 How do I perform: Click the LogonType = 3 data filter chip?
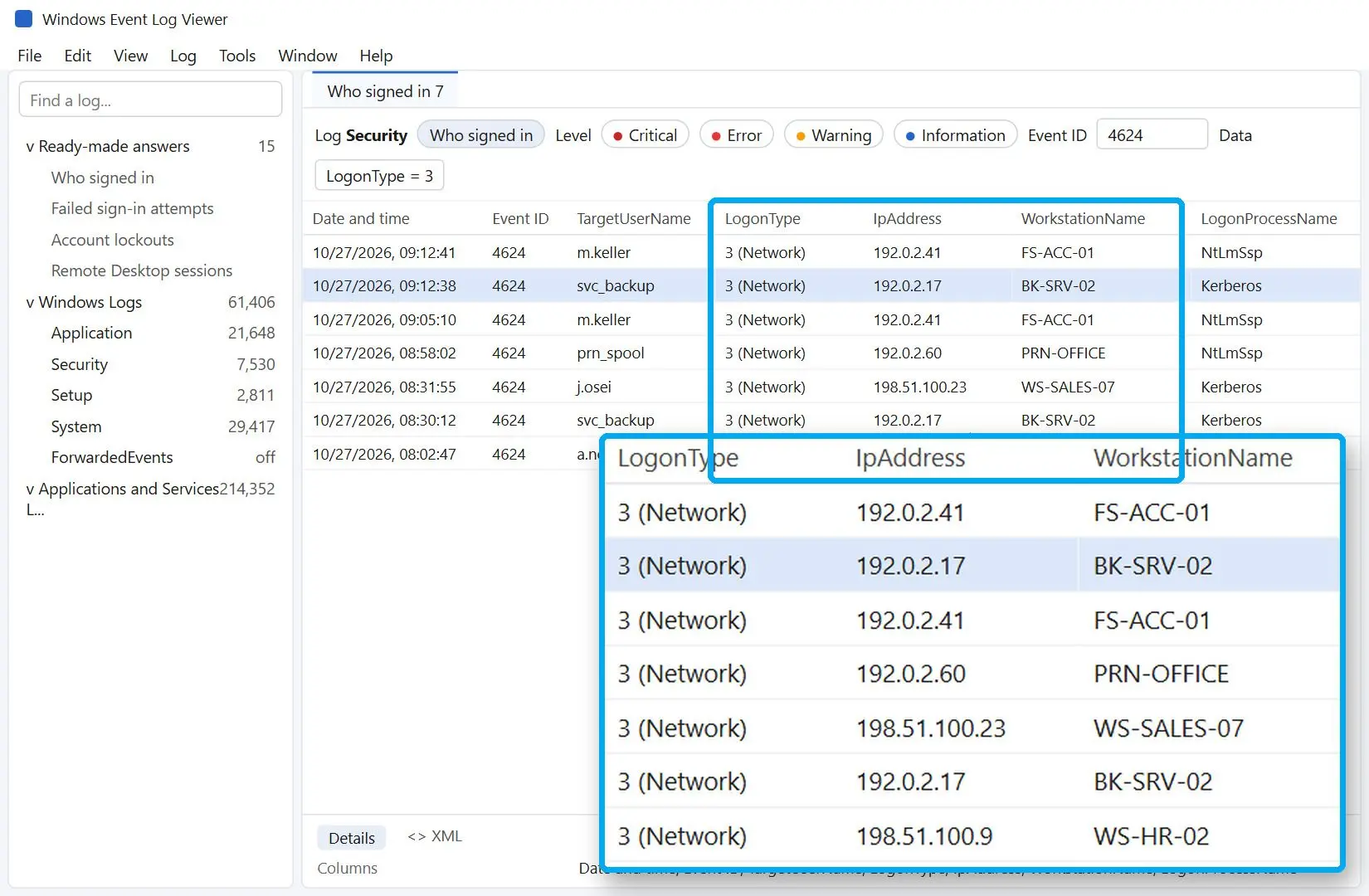[x=379, y=176]
